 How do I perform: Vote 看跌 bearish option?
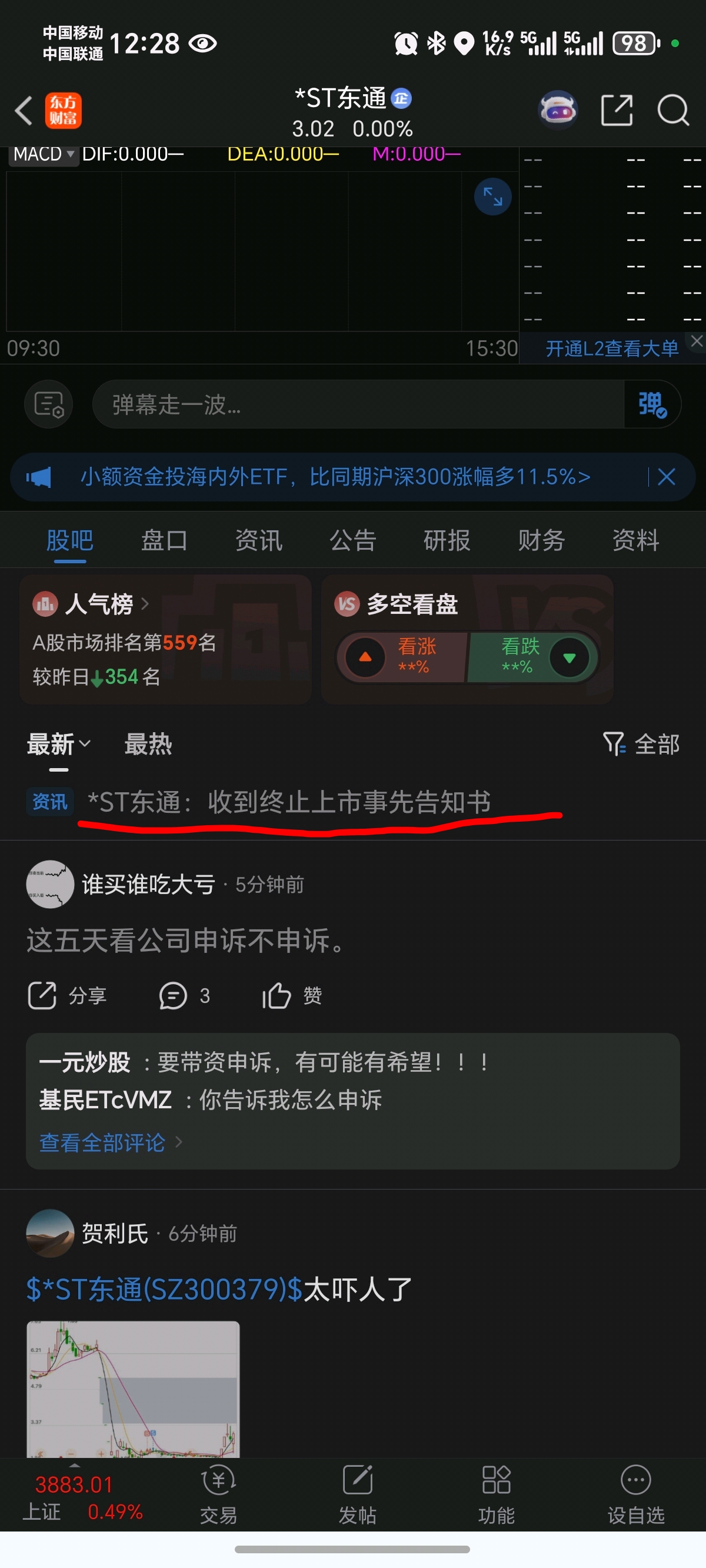[532, 657]
